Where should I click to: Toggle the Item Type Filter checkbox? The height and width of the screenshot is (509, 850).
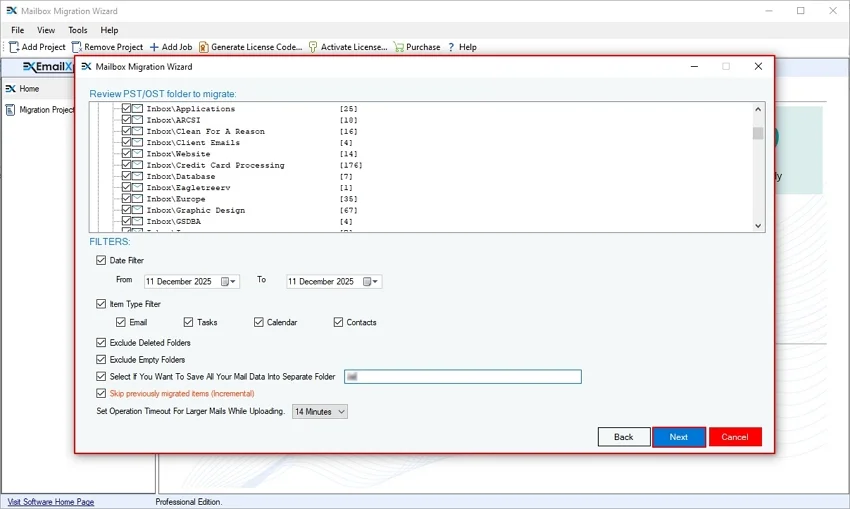101,304
